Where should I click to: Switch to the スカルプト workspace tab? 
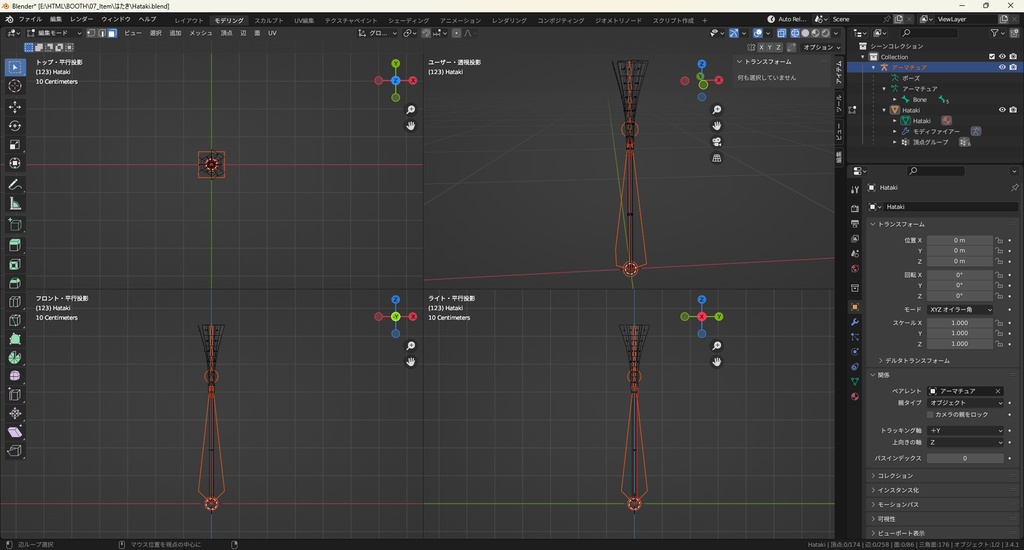point(268,20)
